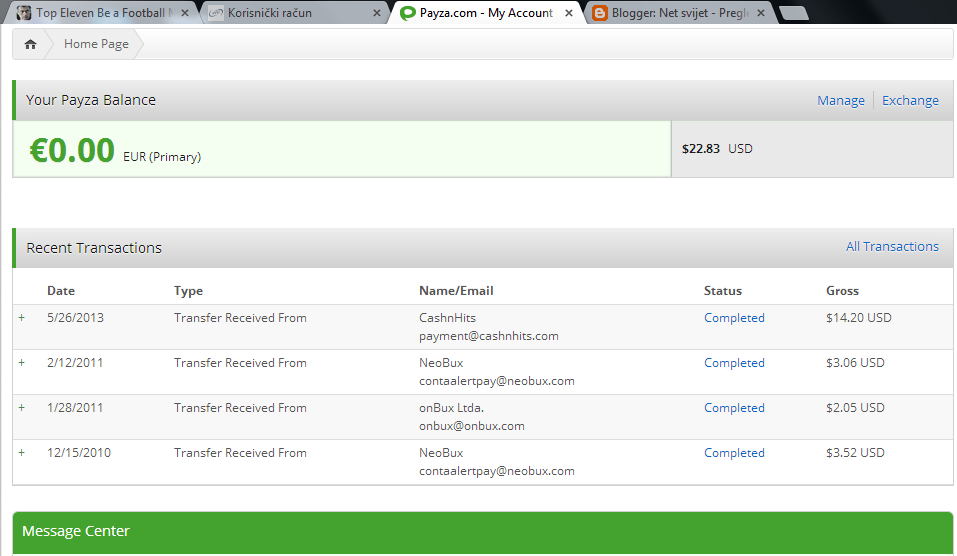Click the onbux@onbux.com email

point(471,425)
